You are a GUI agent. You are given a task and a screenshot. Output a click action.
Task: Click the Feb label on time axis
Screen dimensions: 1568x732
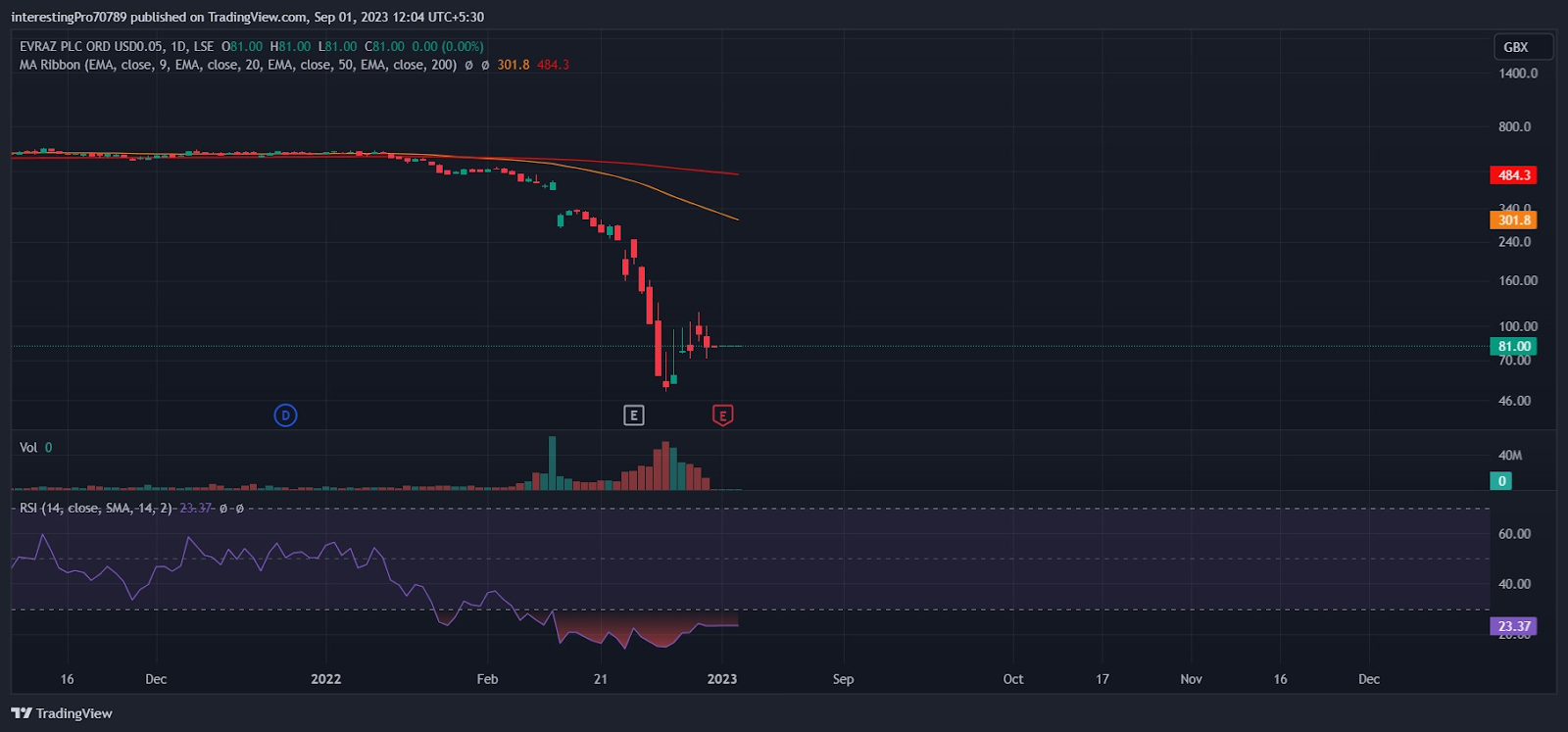487,679
